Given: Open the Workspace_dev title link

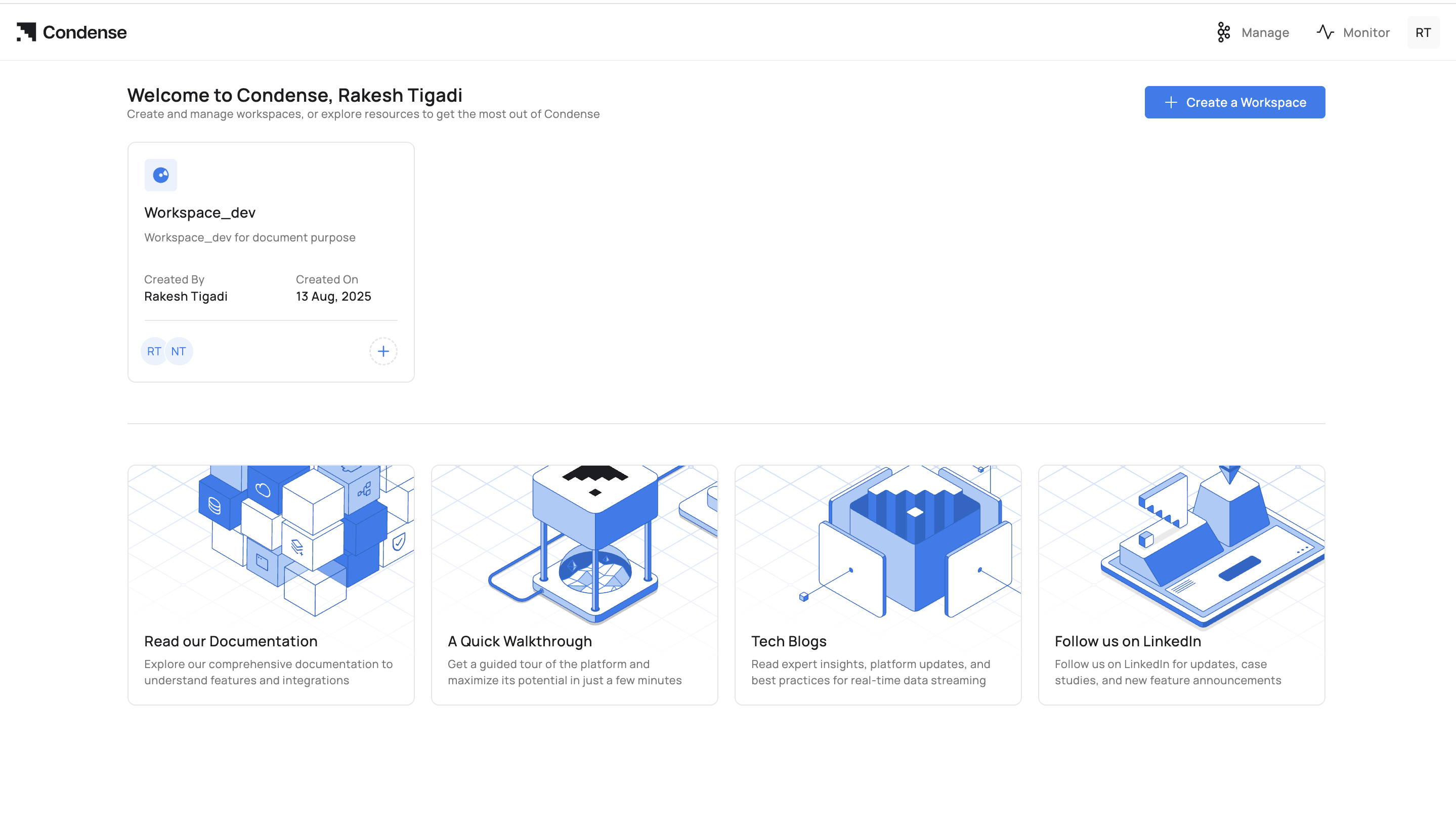Looking at the screenshot, I should pos(199,212).
